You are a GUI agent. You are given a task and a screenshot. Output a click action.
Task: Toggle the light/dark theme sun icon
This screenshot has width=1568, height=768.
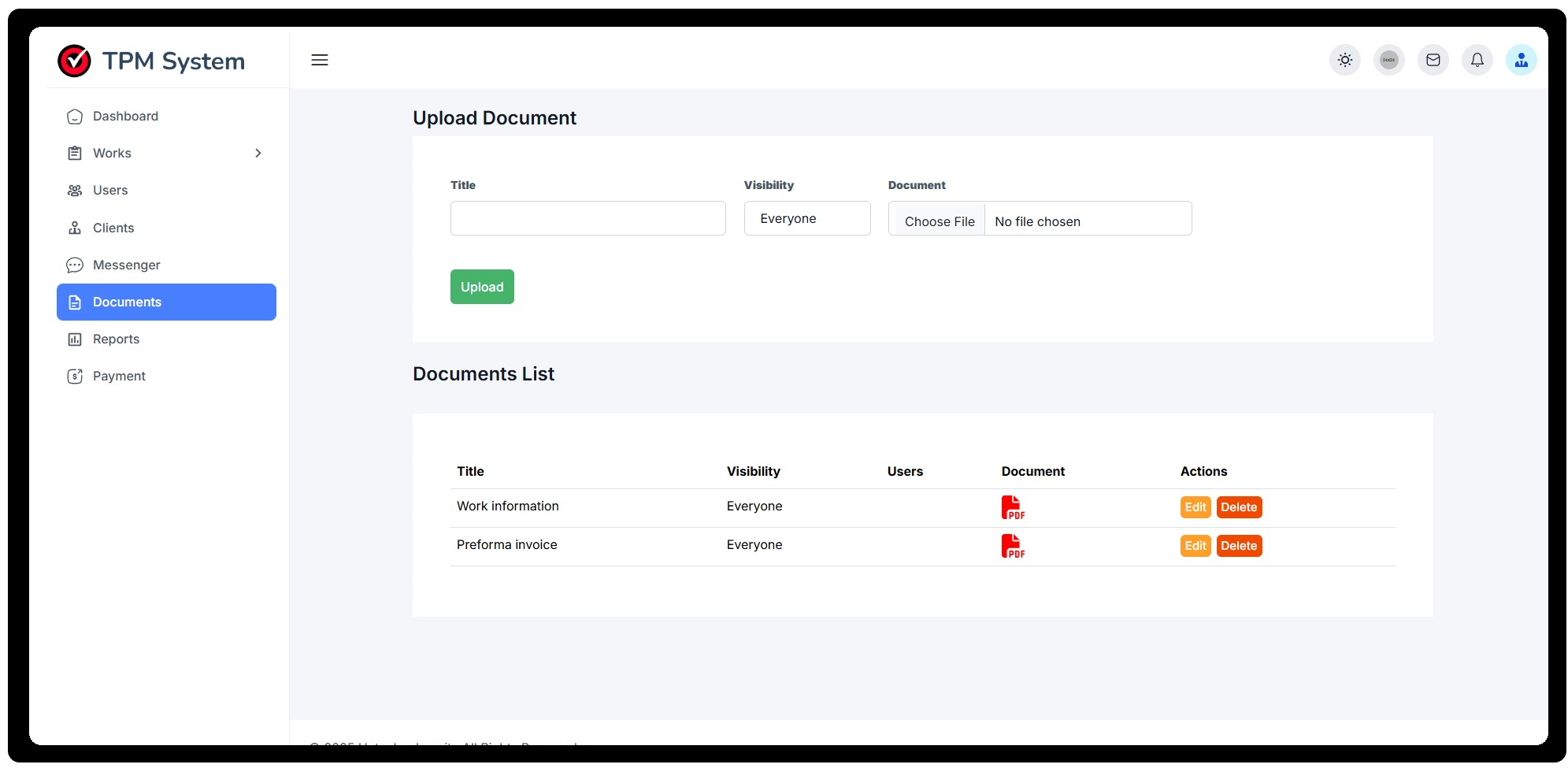pos(1344,60)
